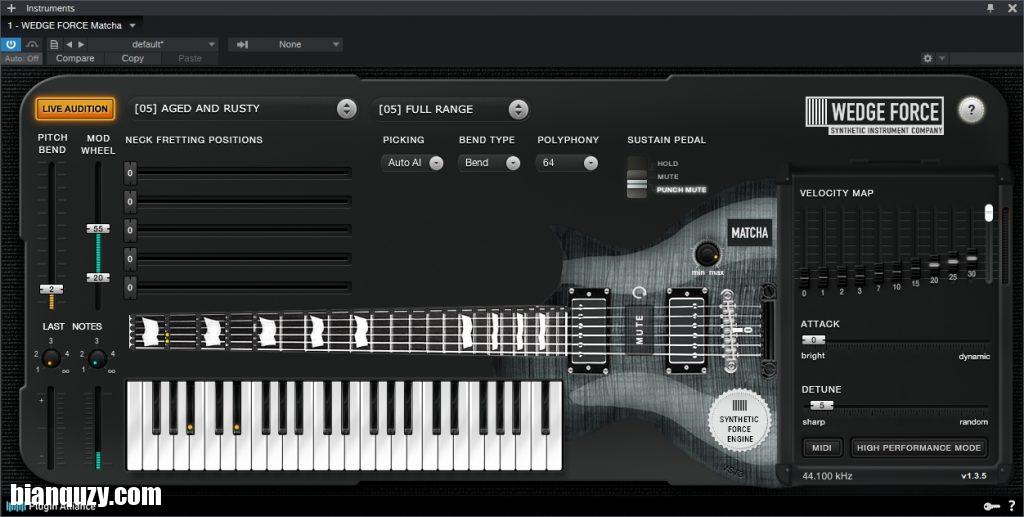Toggle Auto: Off automation button
The height and width of the screenshot is (517, 1024).
pos(22,59)
